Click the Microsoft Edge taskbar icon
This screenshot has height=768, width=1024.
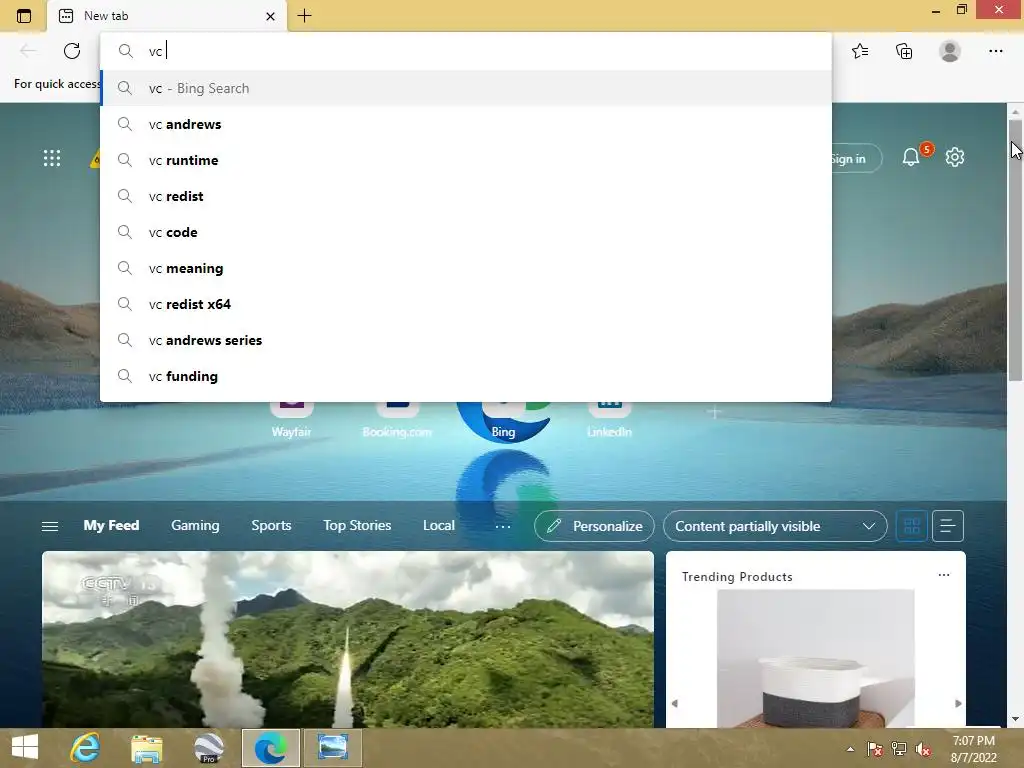click(x=270, y=748)
